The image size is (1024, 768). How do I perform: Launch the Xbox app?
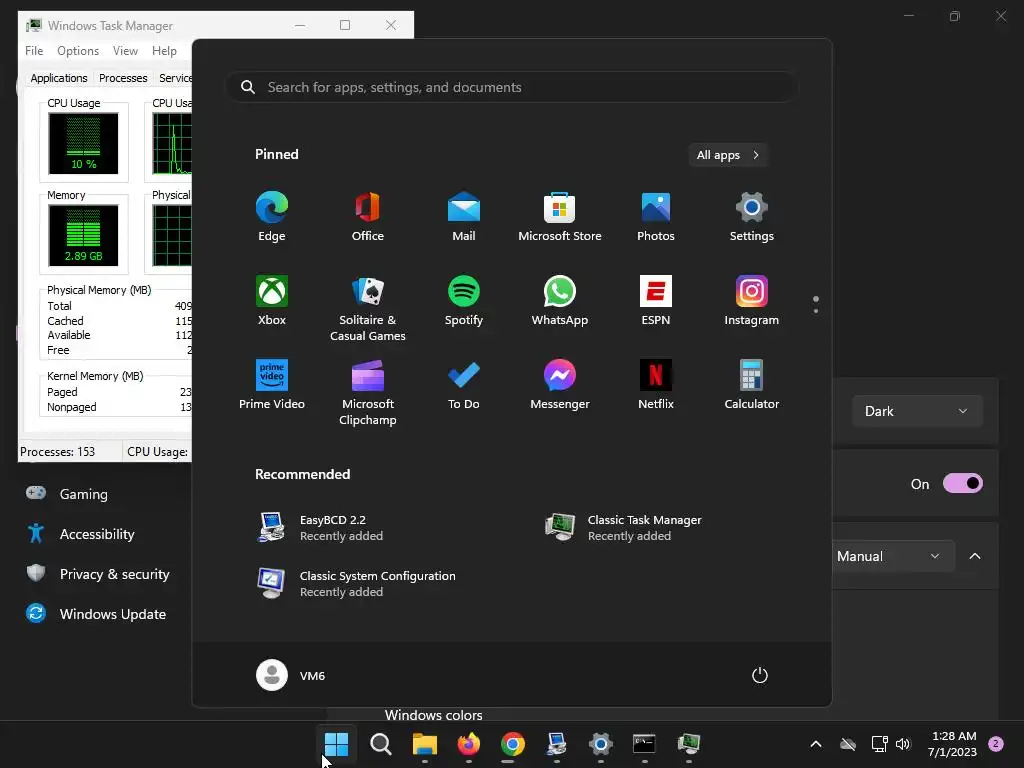(x=272, y=301)
